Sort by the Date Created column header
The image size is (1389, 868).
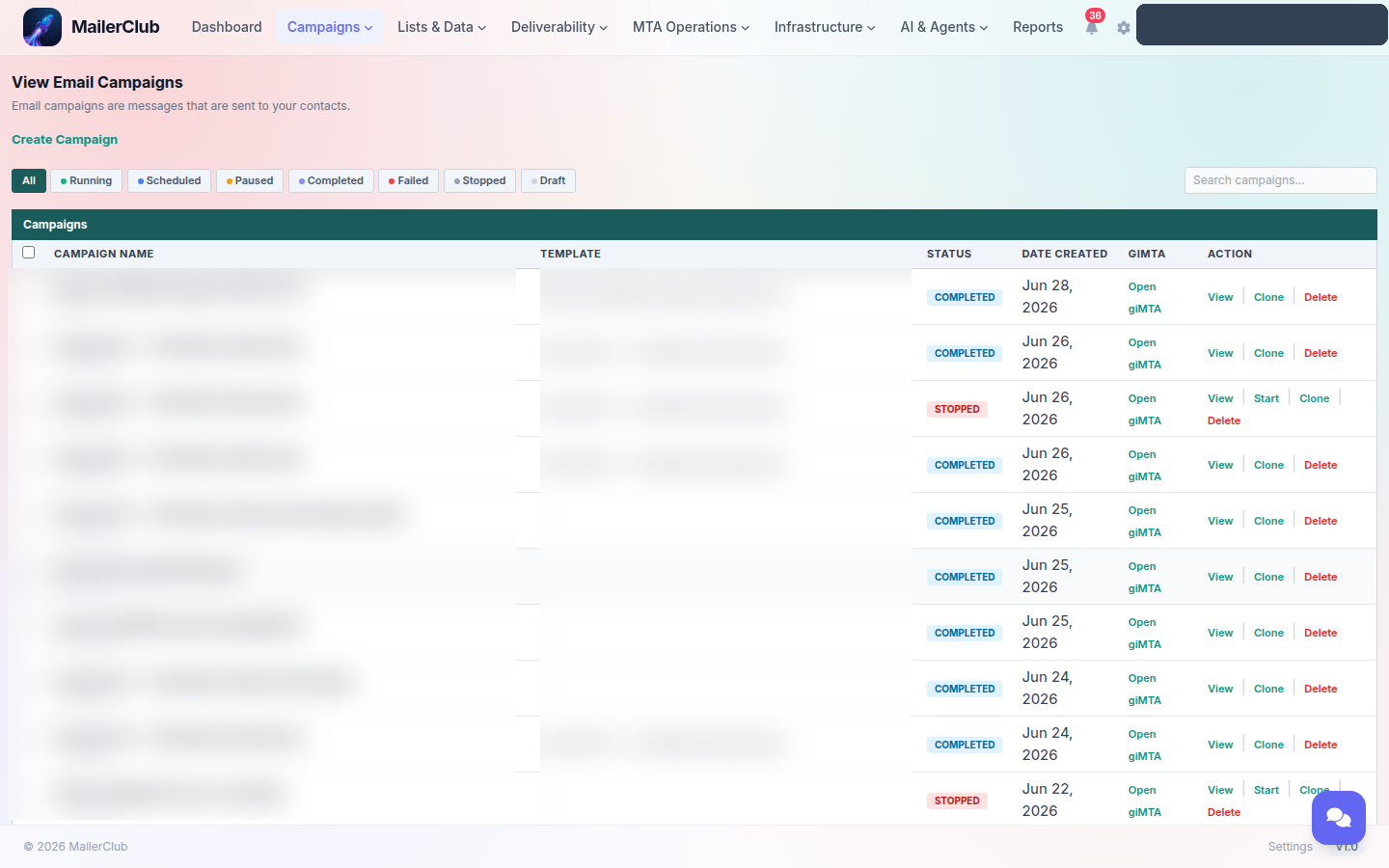1065,254
